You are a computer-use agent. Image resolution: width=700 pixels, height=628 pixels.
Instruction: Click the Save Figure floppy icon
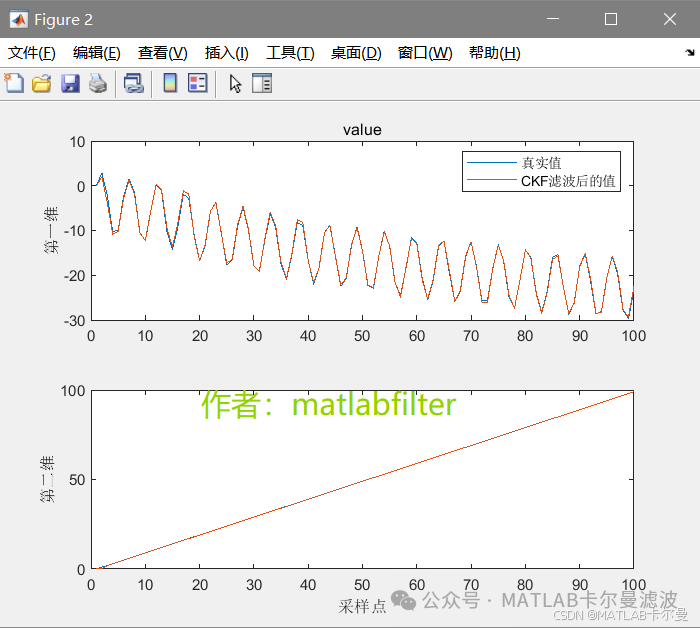click(x=70, y=83)
